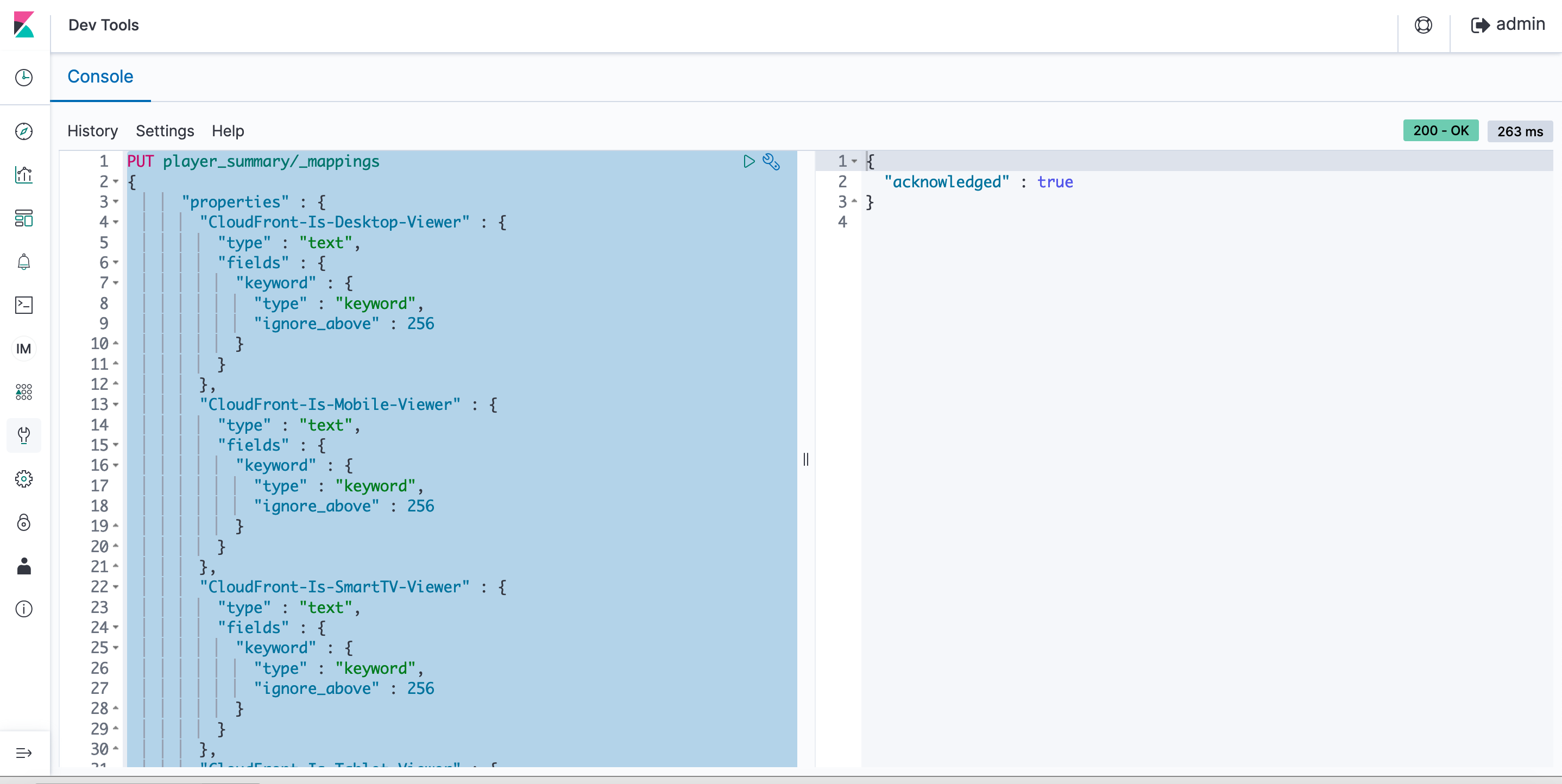
Task: Collapse the SmartTV-Viewer block at line 22
Action: pyautogui.click(x=116, y=587)
